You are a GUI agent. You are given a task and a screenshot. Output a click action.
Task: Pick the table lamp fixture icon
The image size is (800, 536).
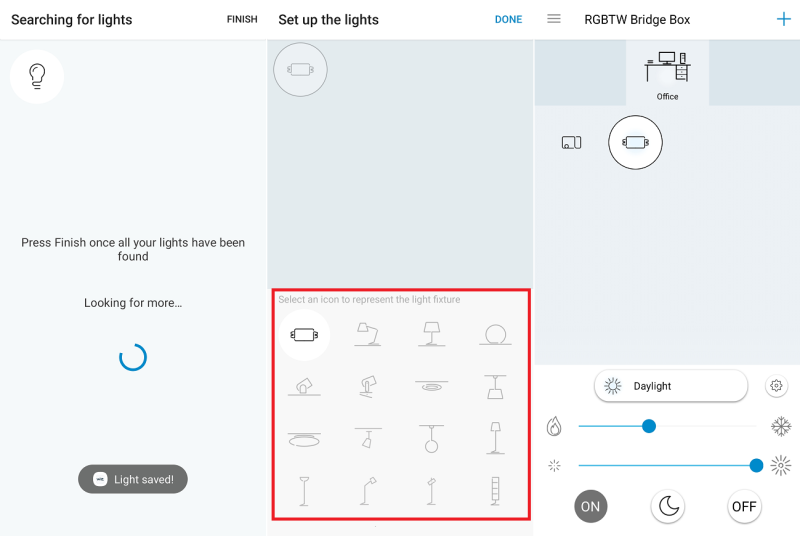[x=432, y=335]
